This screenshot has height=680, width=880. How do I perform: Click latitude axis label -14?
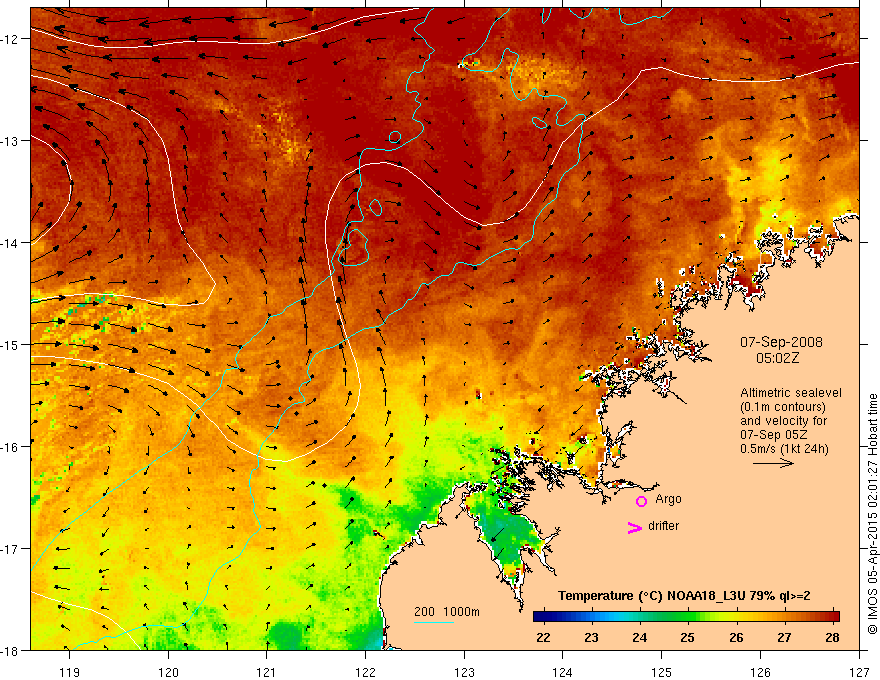(x=10, y=243)
